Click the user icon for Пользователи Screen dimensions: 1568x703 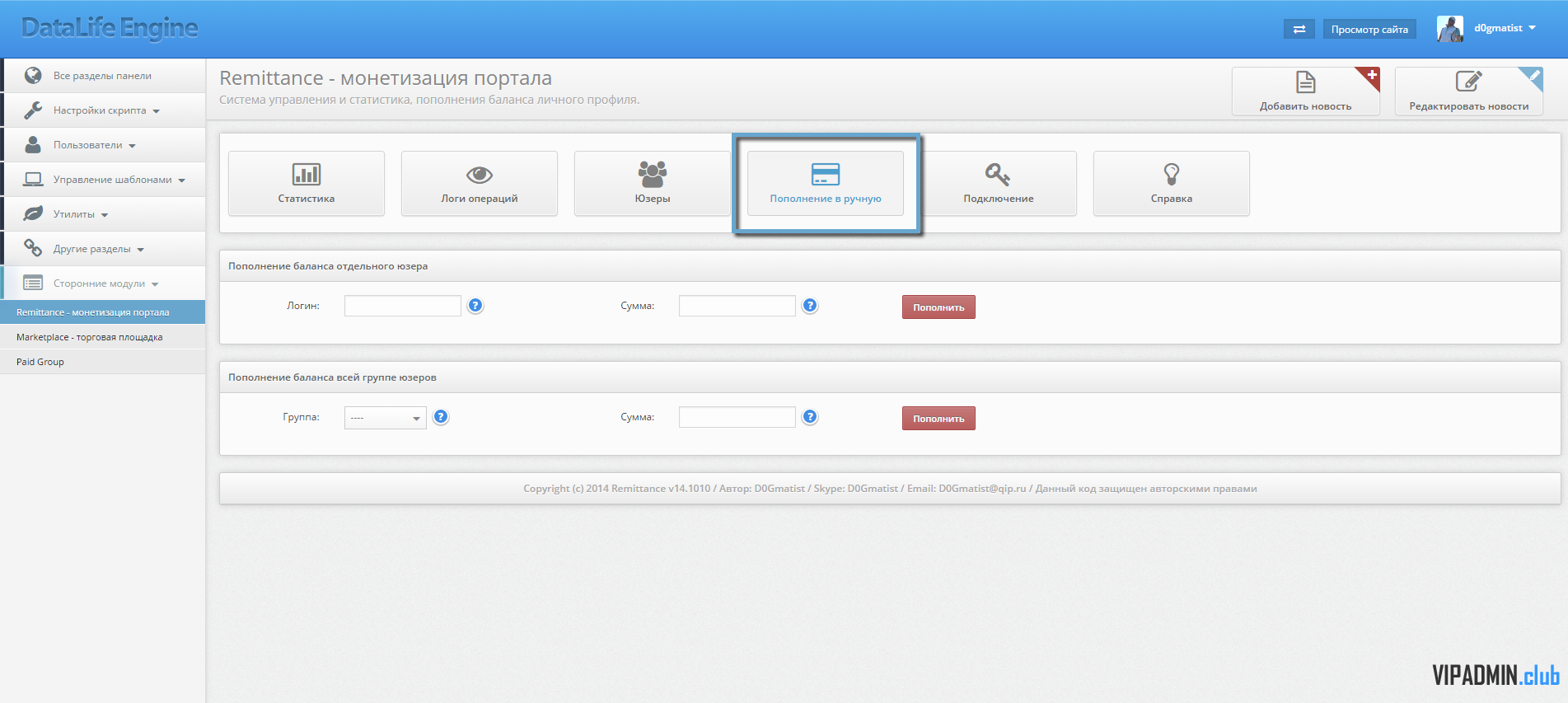coord(33,144)
